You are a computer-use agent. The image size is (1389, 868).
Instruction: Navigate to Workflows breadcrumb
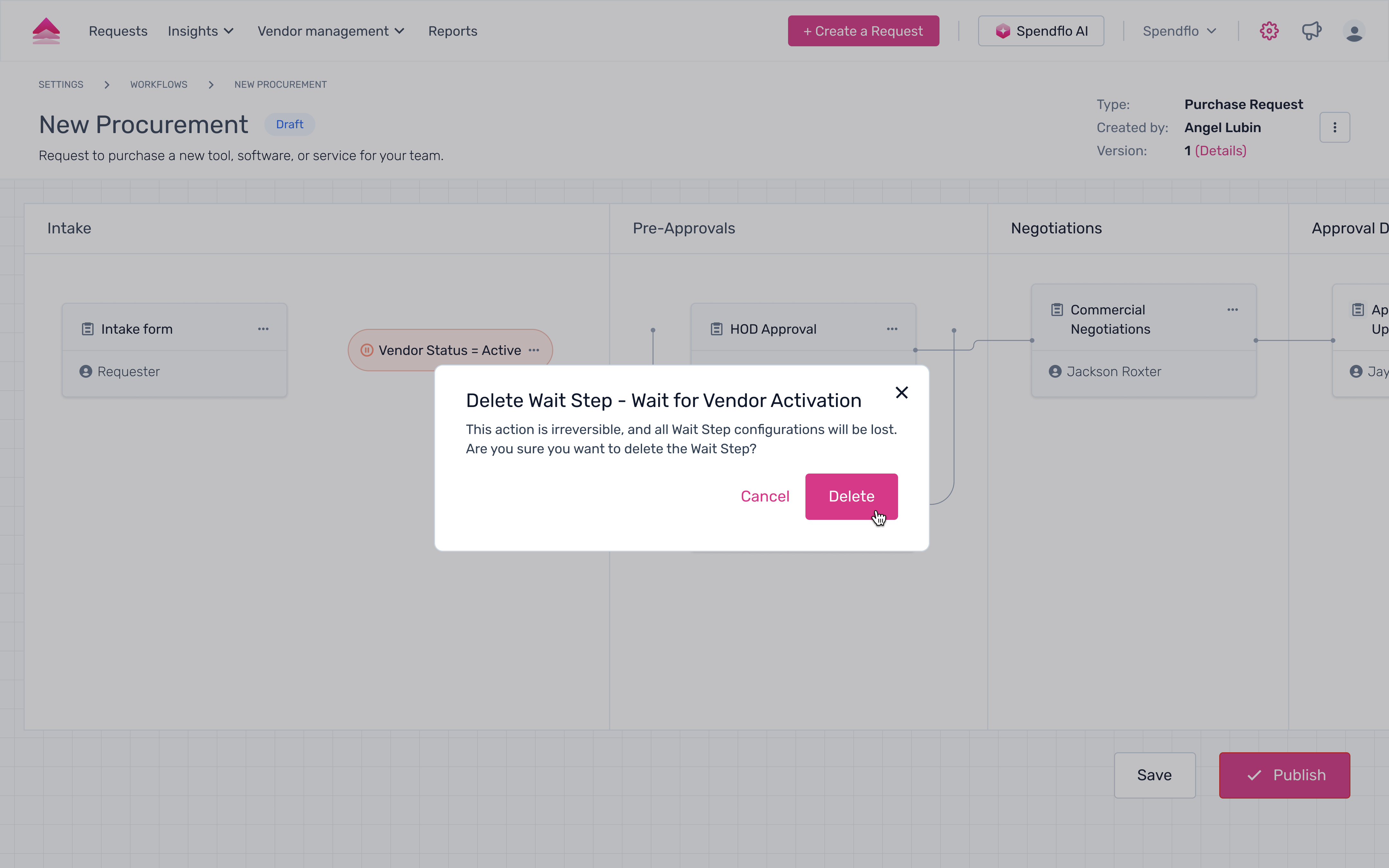(159, 84)
